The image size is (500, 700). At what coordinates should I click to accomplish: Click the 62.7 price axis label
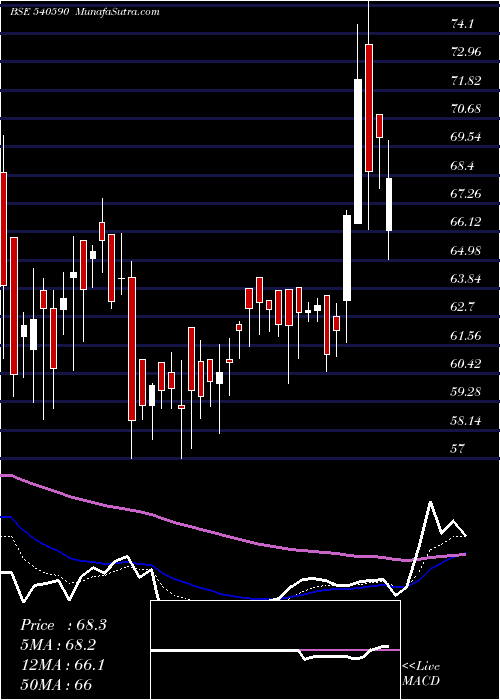coord(462,307)
